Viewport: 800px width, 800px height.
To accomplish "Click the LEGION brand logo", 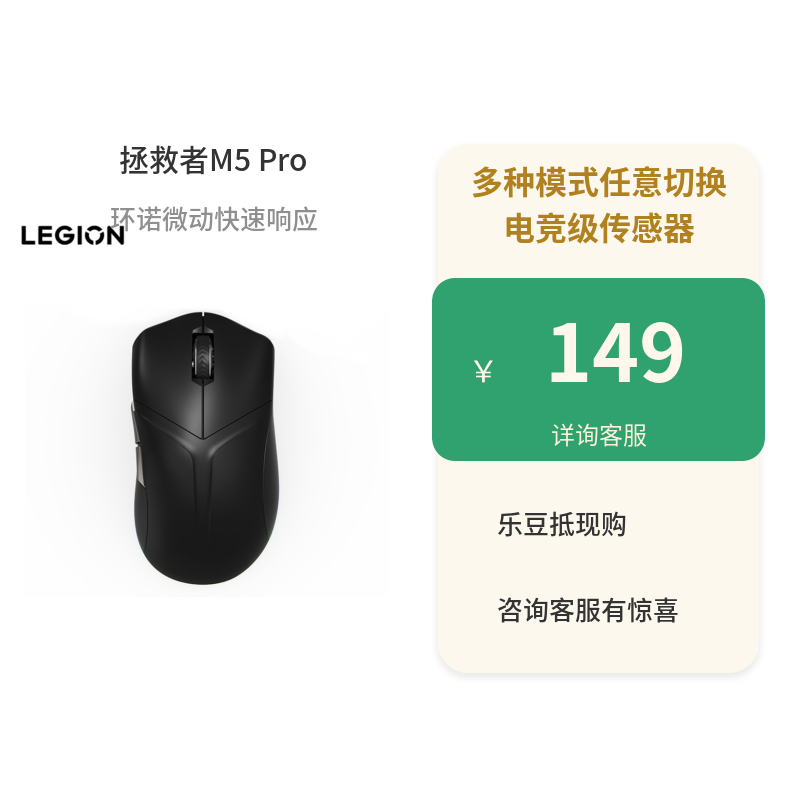I will [72, 235].
